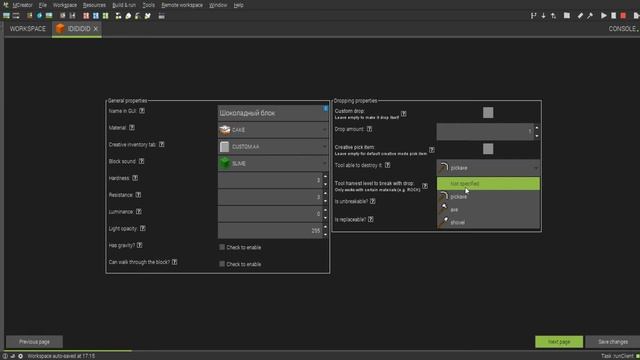Click the remote branch setup icon
This screenshot has height=360, width=640.
(533, 16)
